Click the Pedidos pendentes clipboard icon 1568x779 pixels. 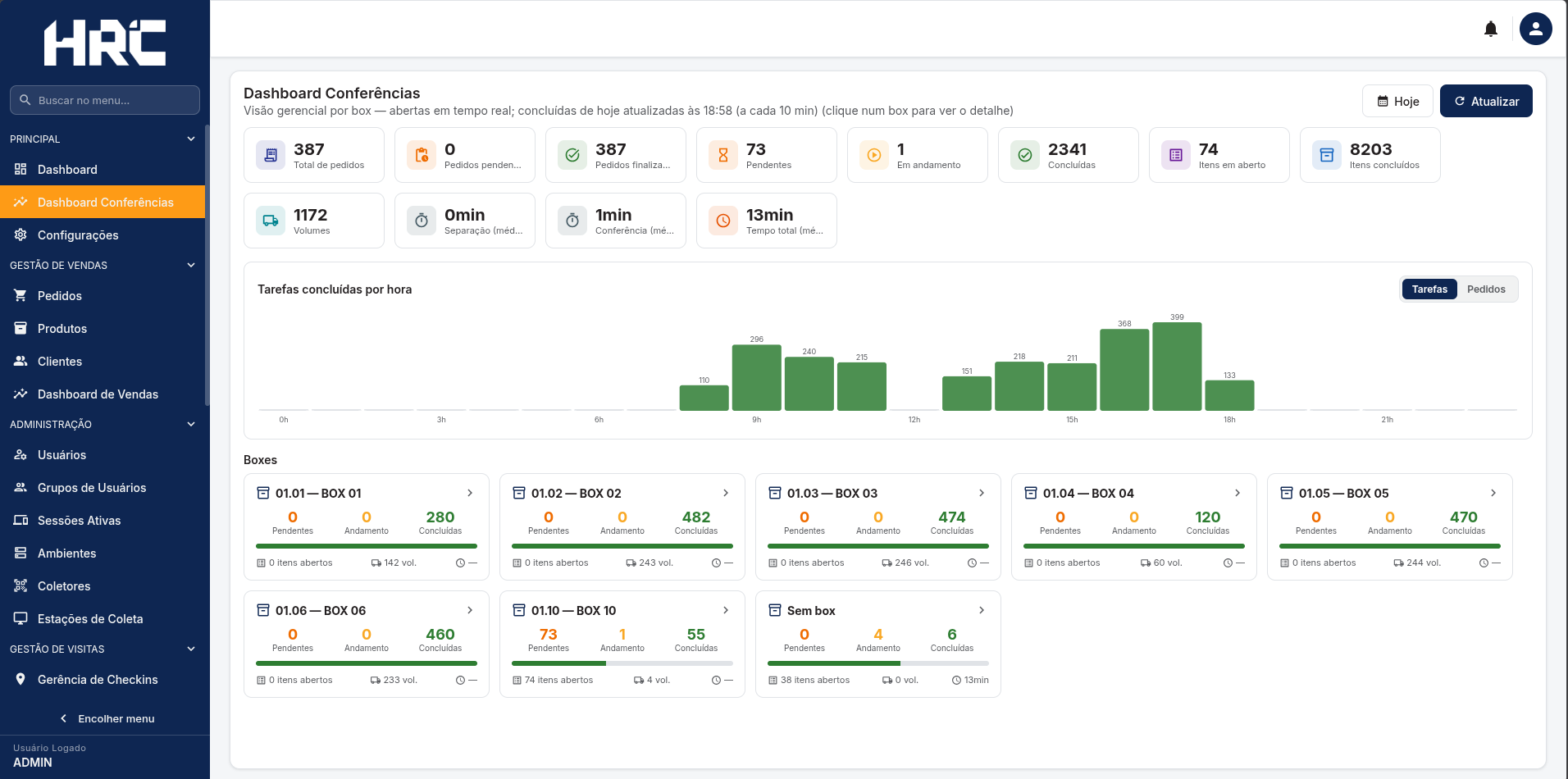[422, 155]
